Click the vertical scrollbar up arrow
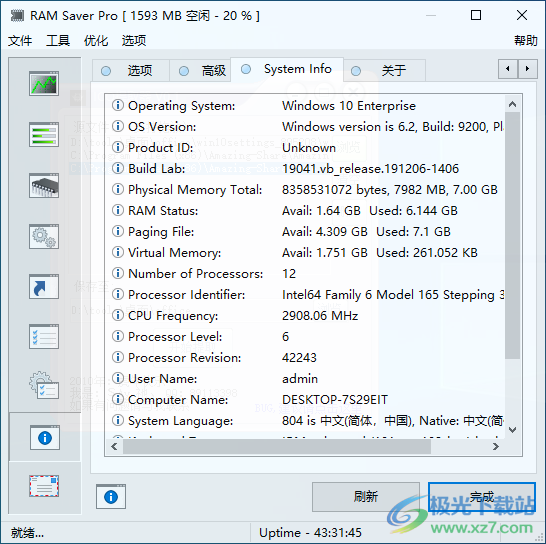This screenshot has height=544, width=546. (x=512, y=104)
